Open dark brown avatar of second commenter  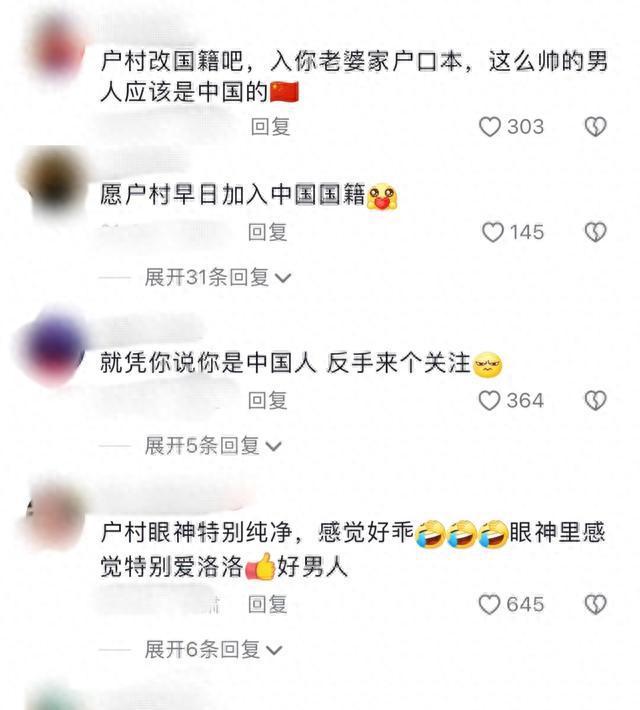(55, 183)
